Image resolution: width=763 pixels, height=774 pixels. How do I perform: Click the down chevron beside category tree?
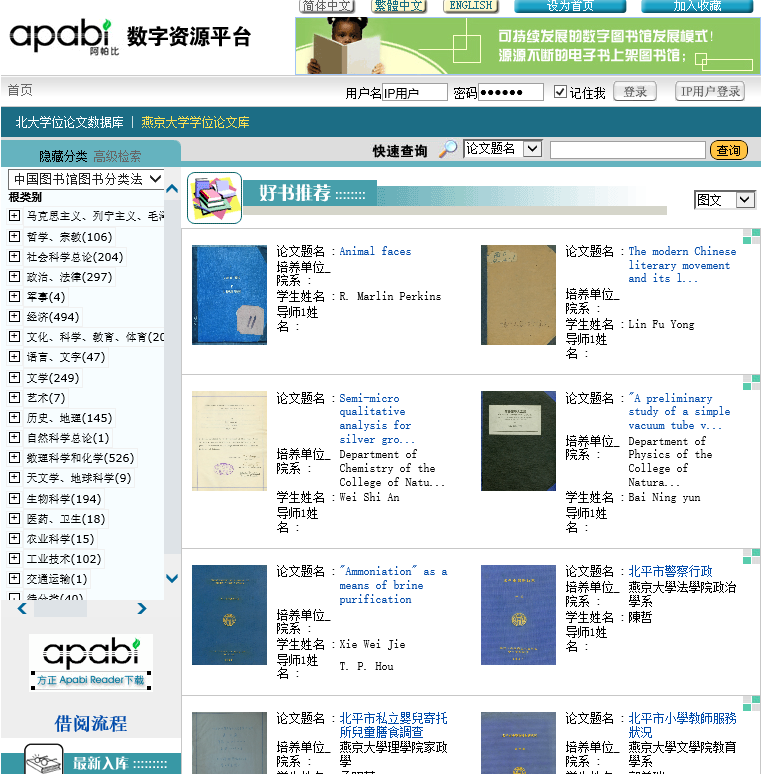[172, 578]
